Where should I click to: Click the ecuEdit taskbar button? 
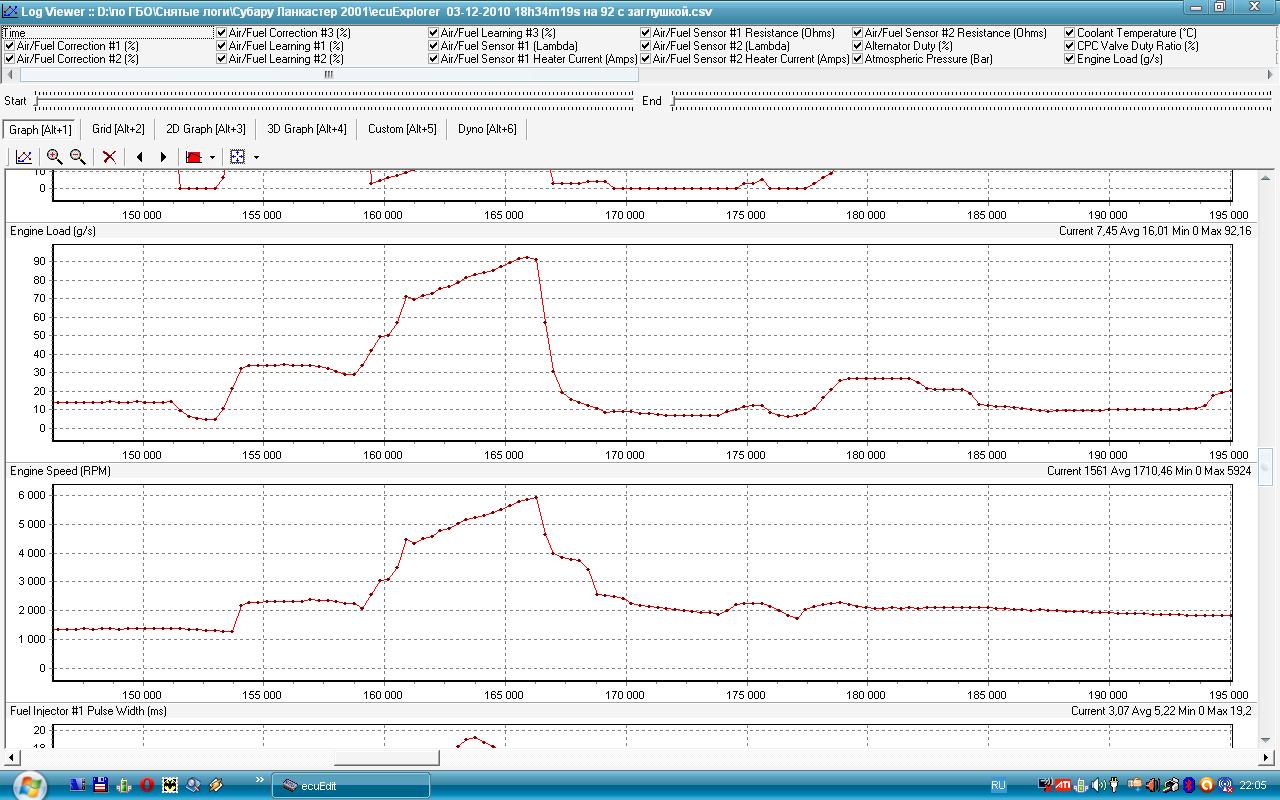(351, 785)
